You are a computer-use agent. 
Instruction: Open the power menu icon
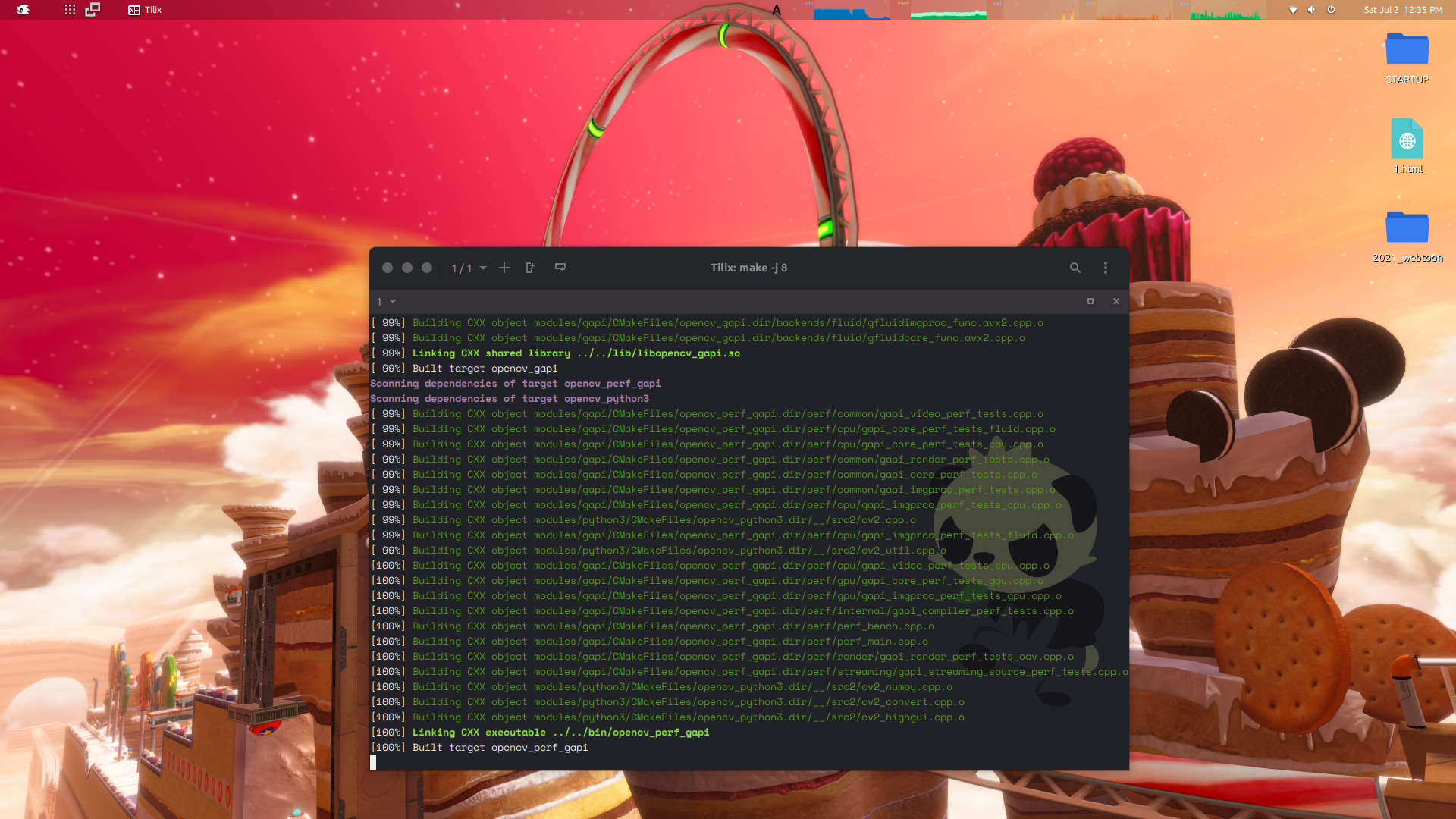click(1331, 10)
